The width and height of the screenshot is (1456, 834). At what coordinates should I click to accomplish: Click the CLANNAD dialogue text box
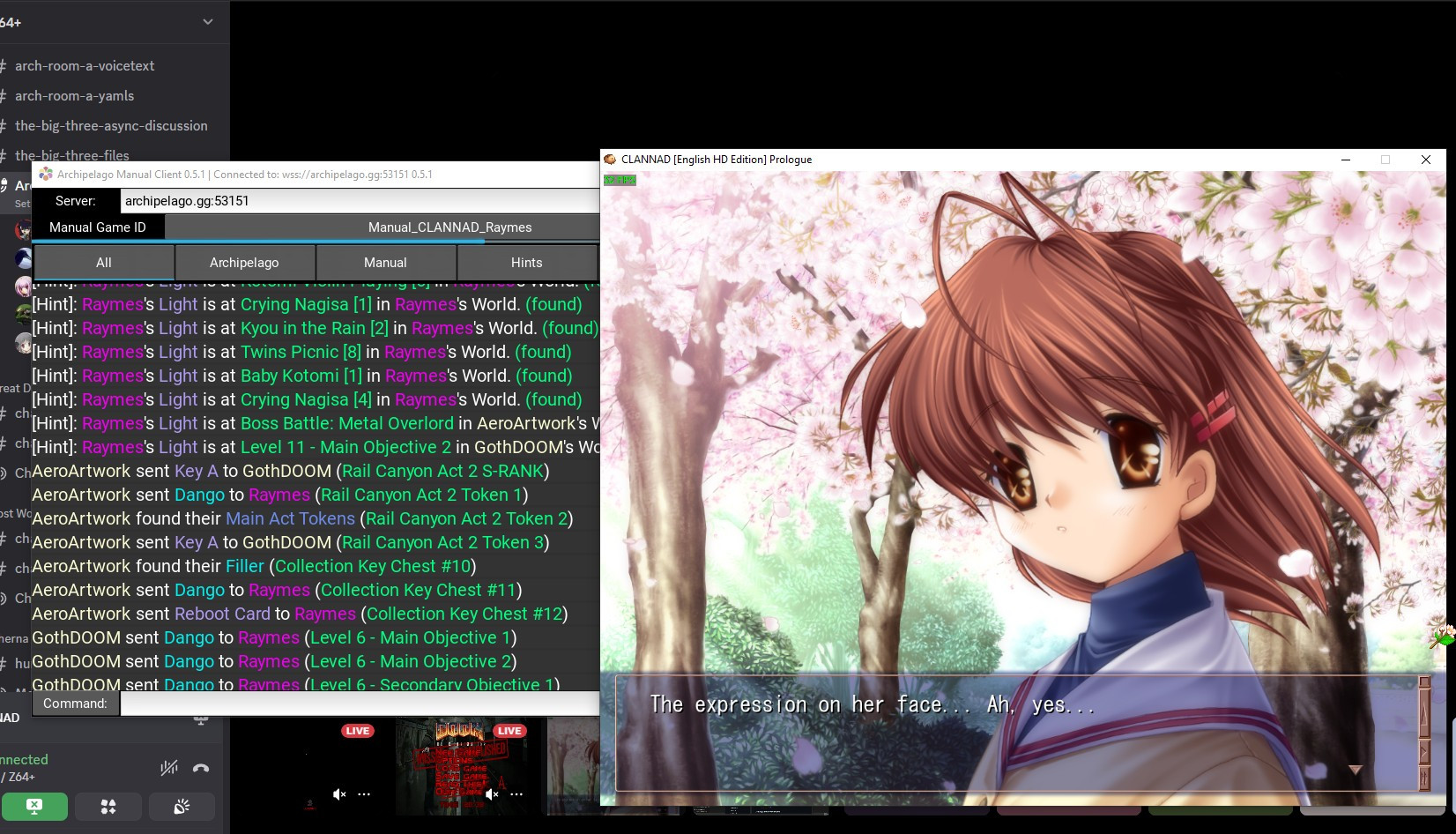pos(1016,733)
